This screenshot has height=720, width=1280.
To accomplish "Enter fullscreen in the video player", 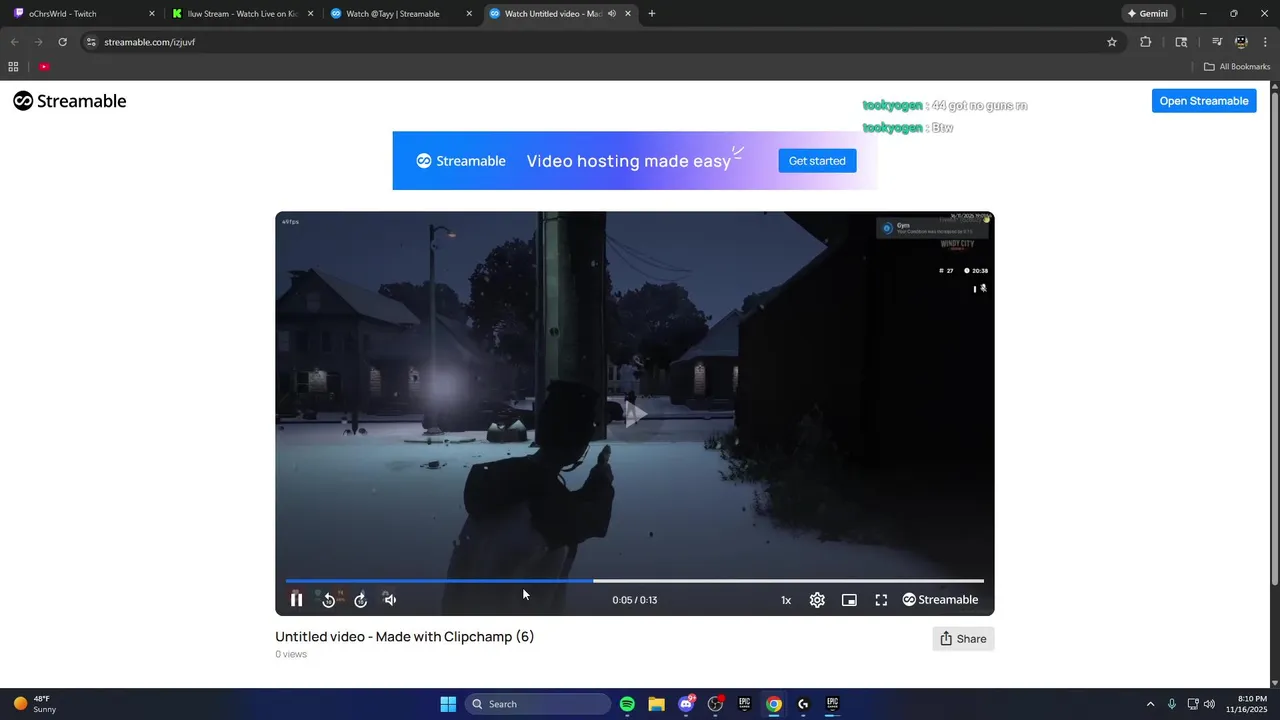I will point(881,600).
